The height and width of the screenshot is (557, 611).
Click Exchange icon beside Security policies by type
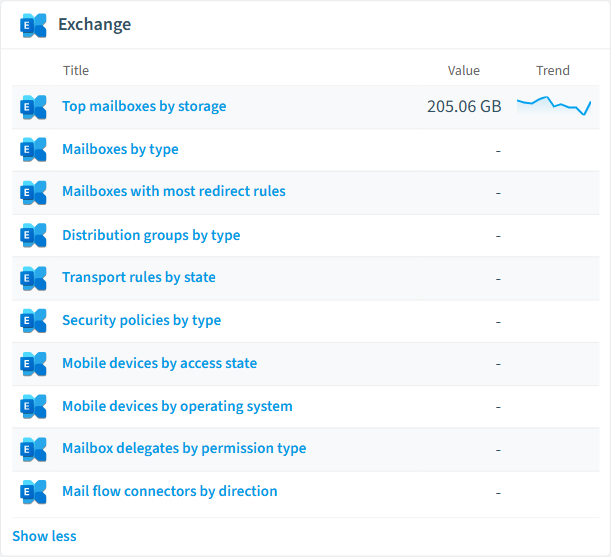click(33, 320)
